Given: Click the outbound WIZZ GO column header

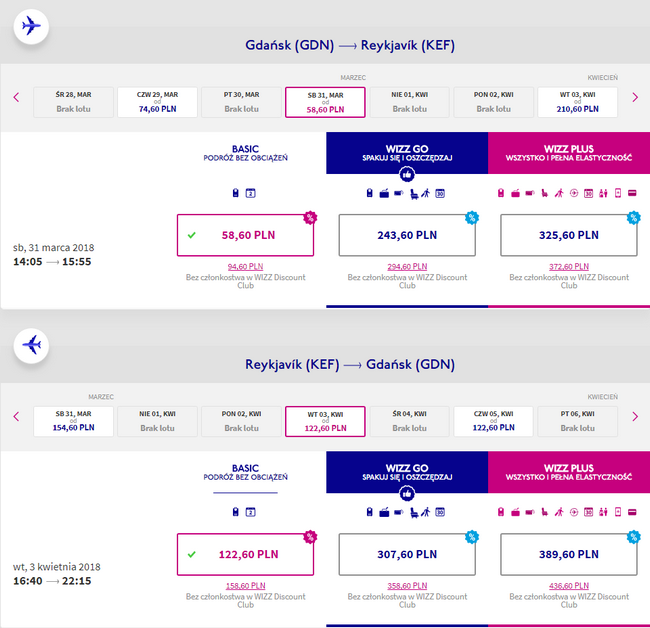Looking at the screenshot, I should [407, 153].
